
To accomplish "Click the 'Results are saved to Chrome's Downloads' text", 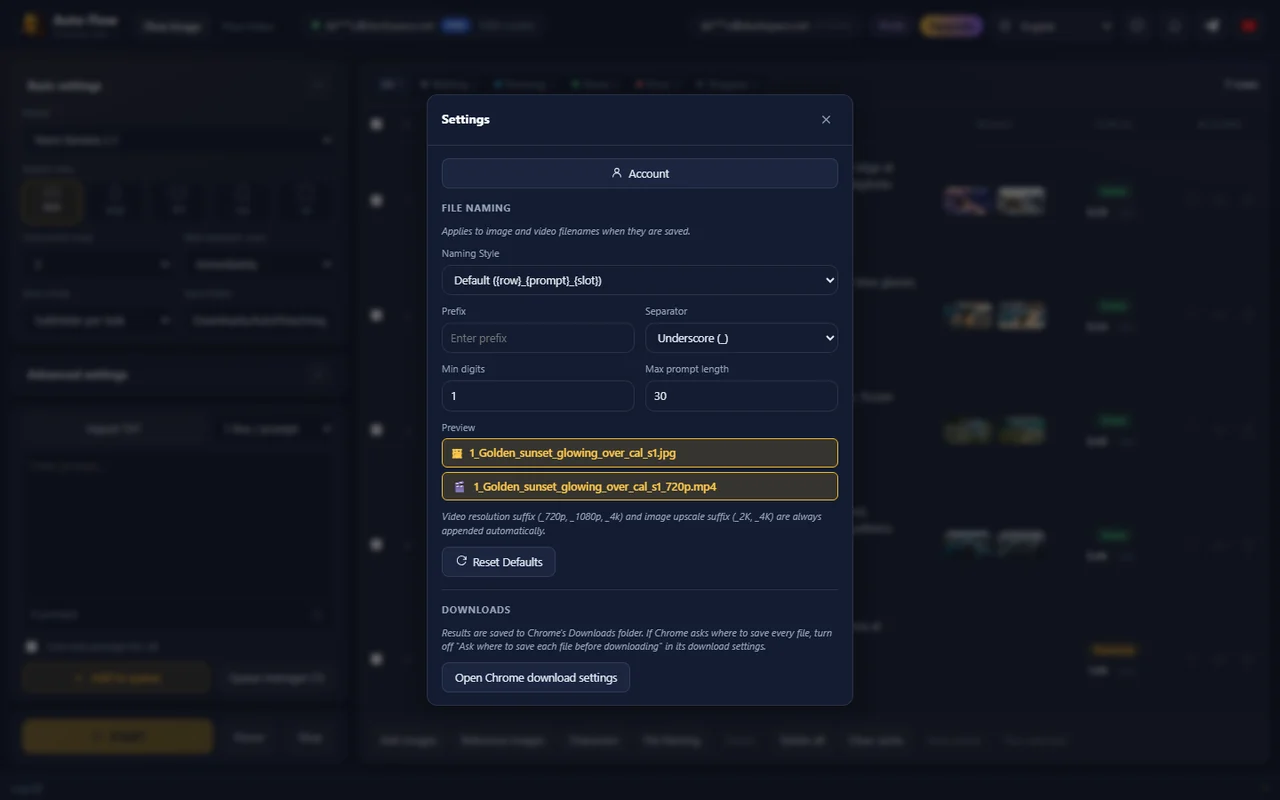I will click(x=637, y=640).
